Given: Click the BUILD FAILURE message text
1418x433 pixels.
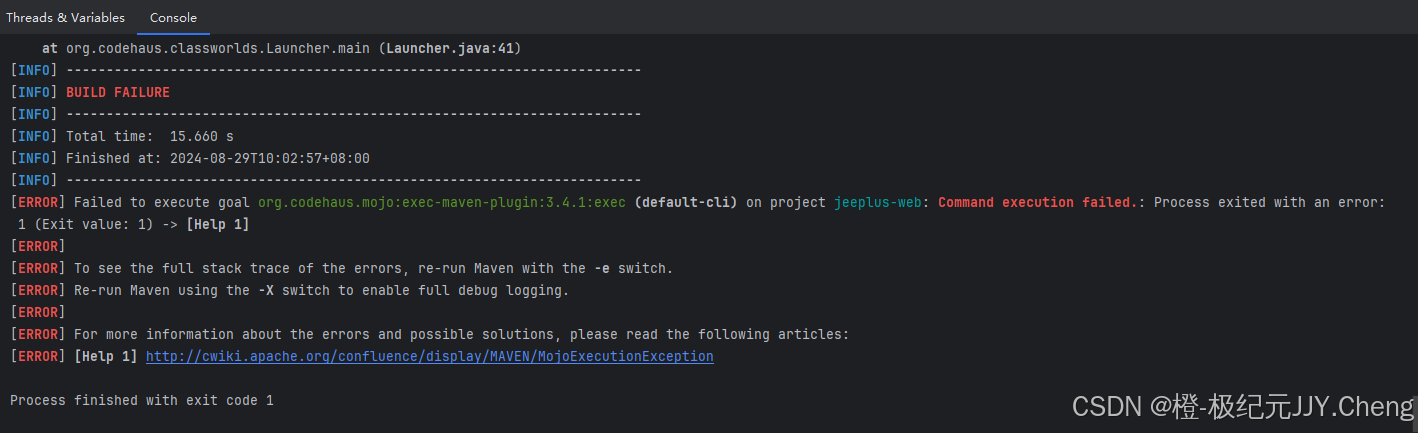Looking at the screenshot, I should click(x=118, y=92).
